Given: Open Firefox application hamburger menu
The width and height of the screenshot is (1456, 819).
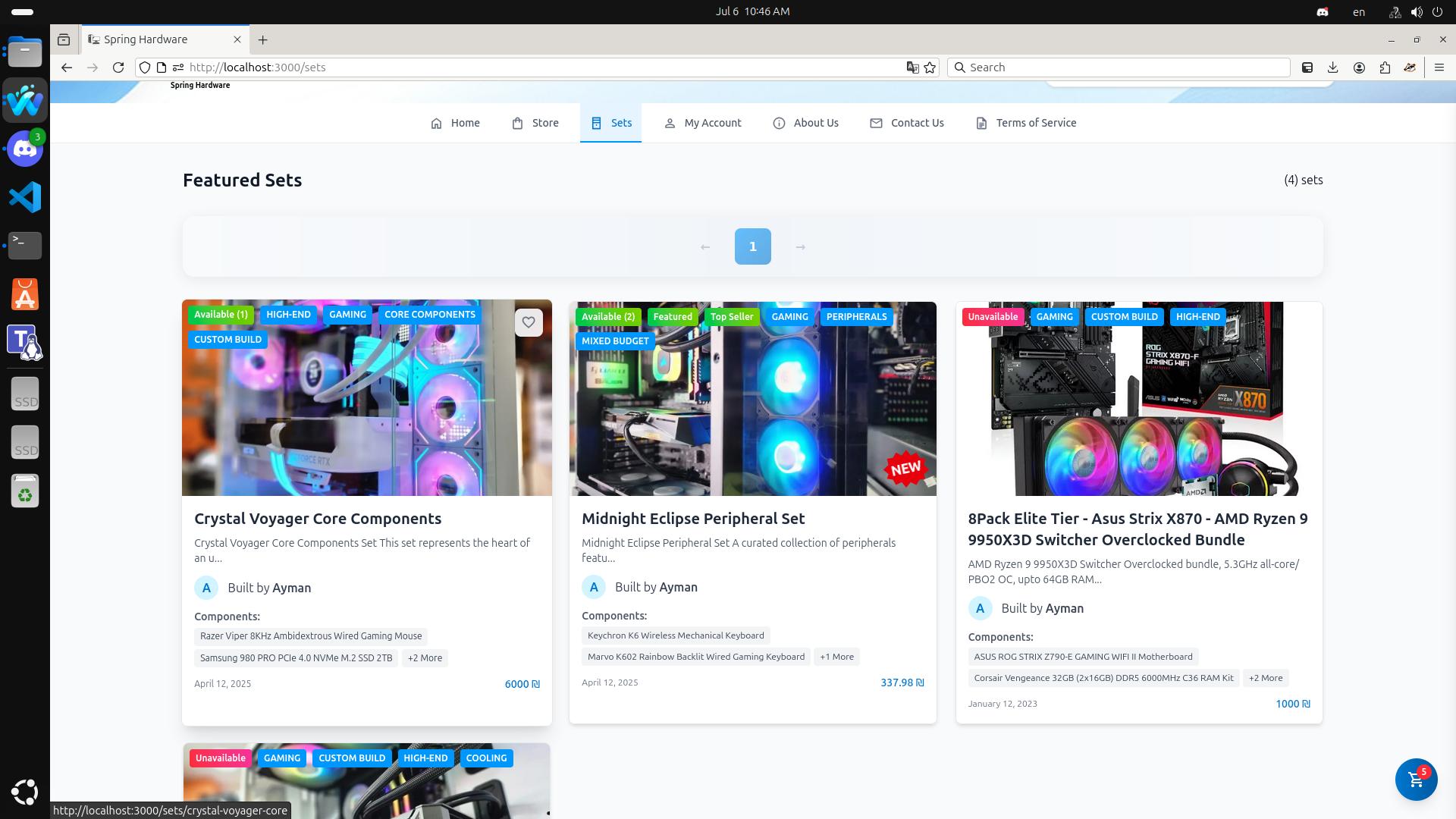Looking at the screenshot, I should (x=1439, y=67).
